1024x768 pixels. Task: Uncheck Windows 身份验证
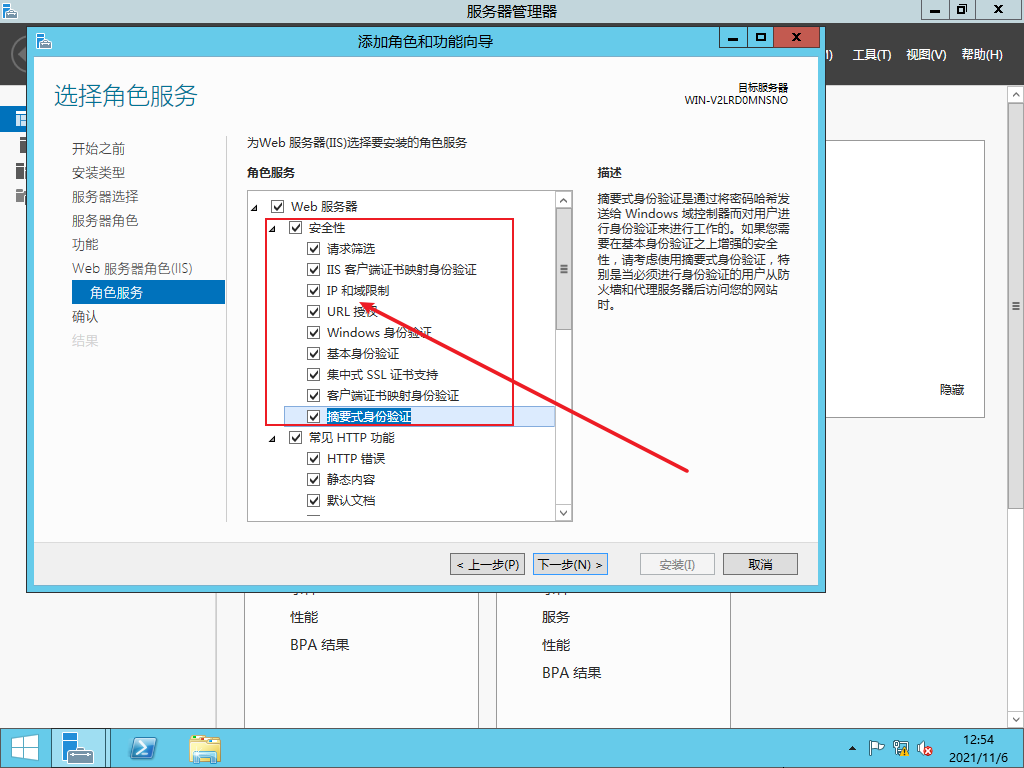[313, 332]
